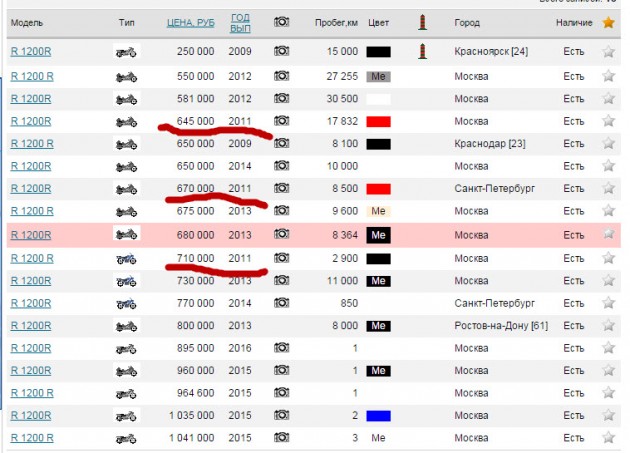This screenshot has height=453, width=630.
Task: Sort by the ГОД ВЫП column header
Action: [x=240, y=22]
